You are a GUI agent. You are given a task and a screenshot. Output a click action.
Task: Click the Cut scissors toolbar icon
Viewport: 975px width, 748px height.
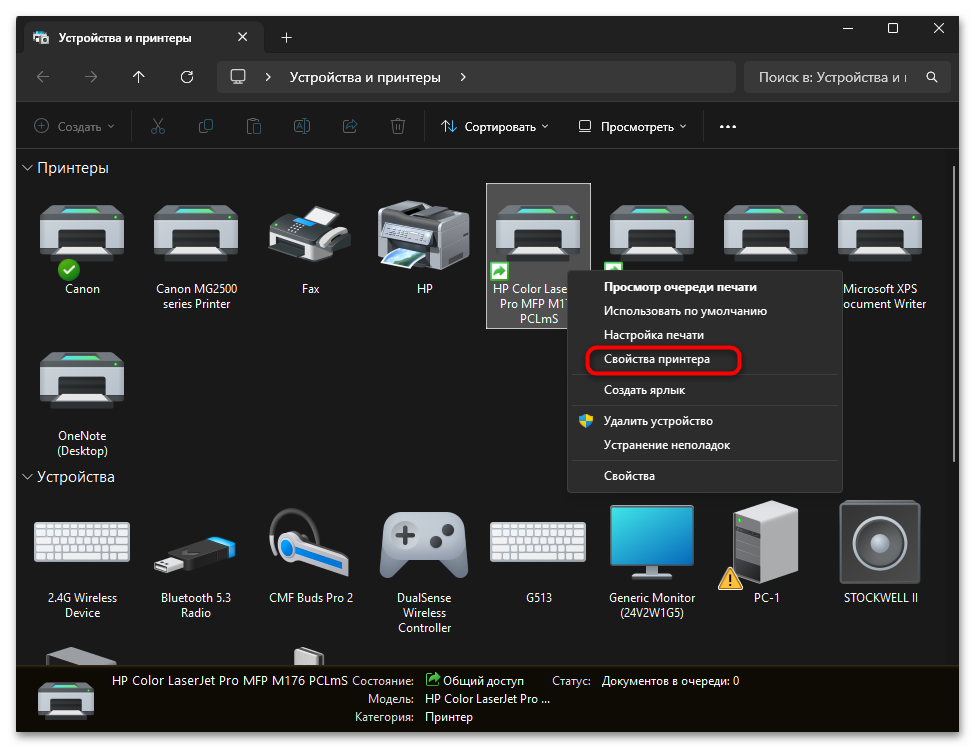(158, 126)
